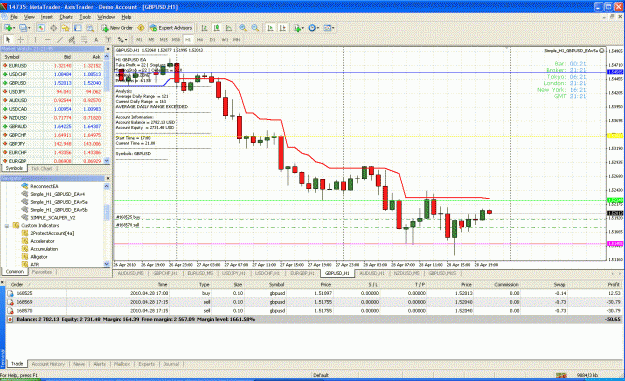Open the Help menu
This screenshot has height=381, width=625.
point(126,17)
